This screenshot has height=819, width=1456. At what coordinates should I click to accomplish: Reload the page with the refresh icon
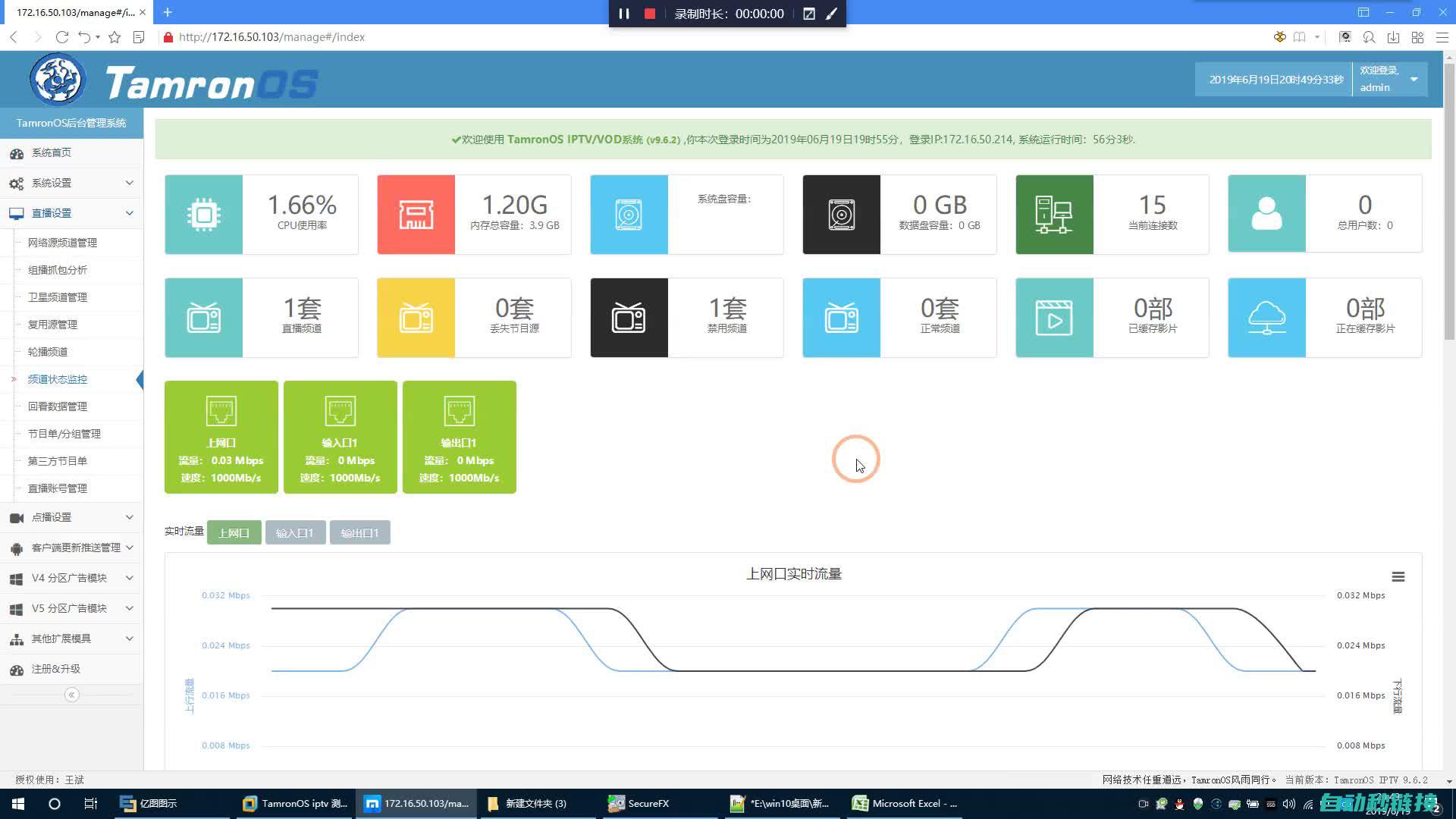pos(62,37)
